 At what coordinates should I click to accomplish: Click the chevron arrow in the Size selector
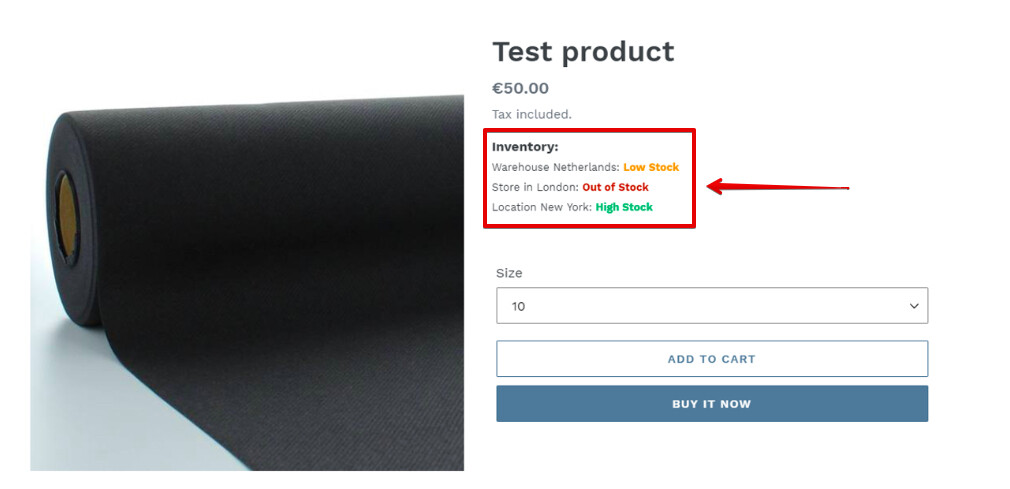[913, 306]
